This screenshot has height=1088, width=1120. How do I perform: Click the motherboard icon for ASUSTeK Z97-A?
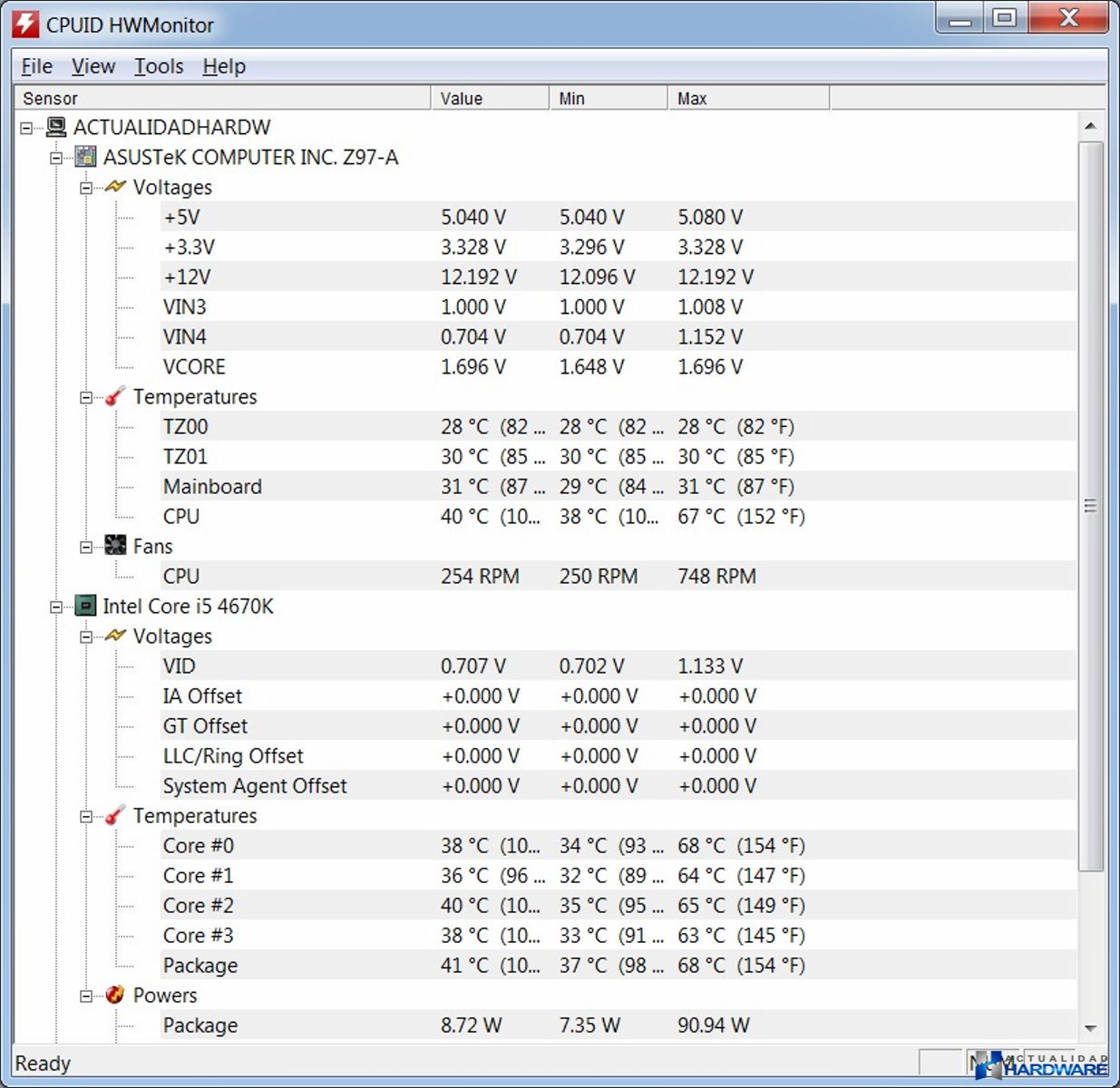pos(85,157)
